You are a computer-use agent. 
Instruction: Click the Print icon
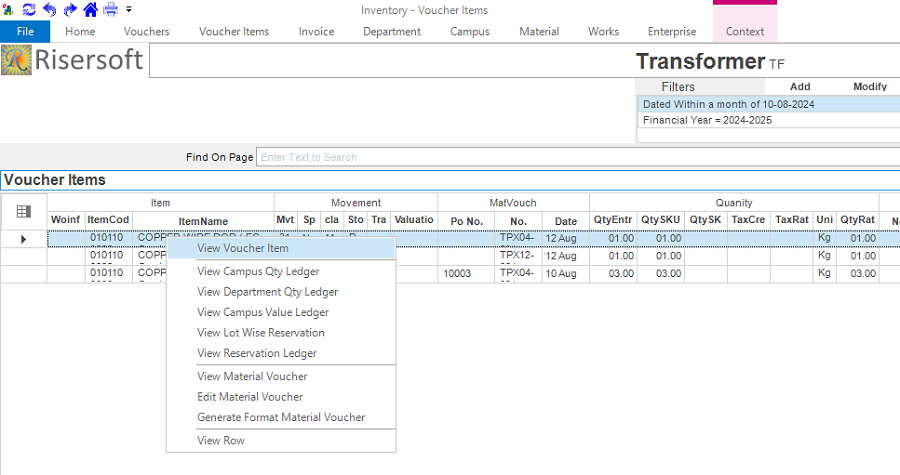(111, 9)
